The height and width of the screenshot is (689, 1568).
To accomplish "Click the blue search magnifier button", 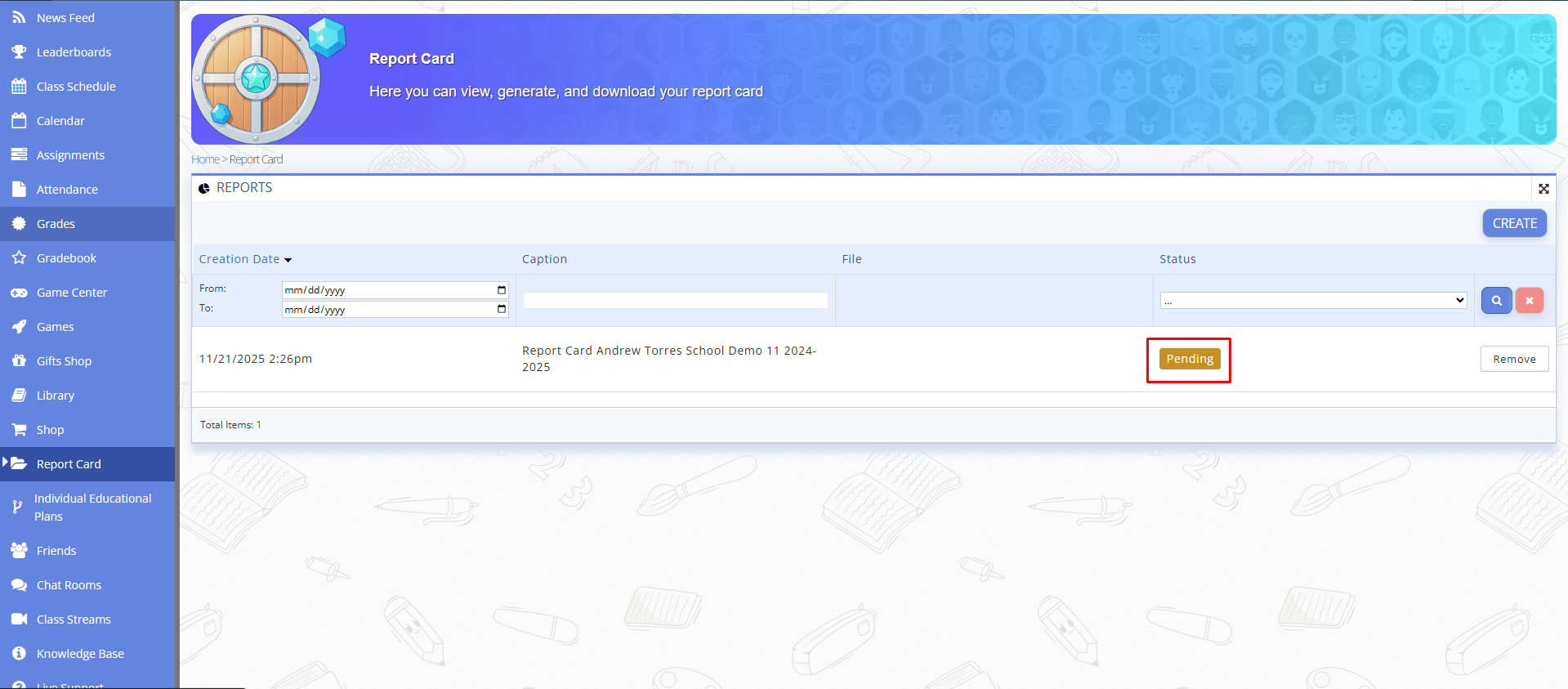I will click(1496, 301).
